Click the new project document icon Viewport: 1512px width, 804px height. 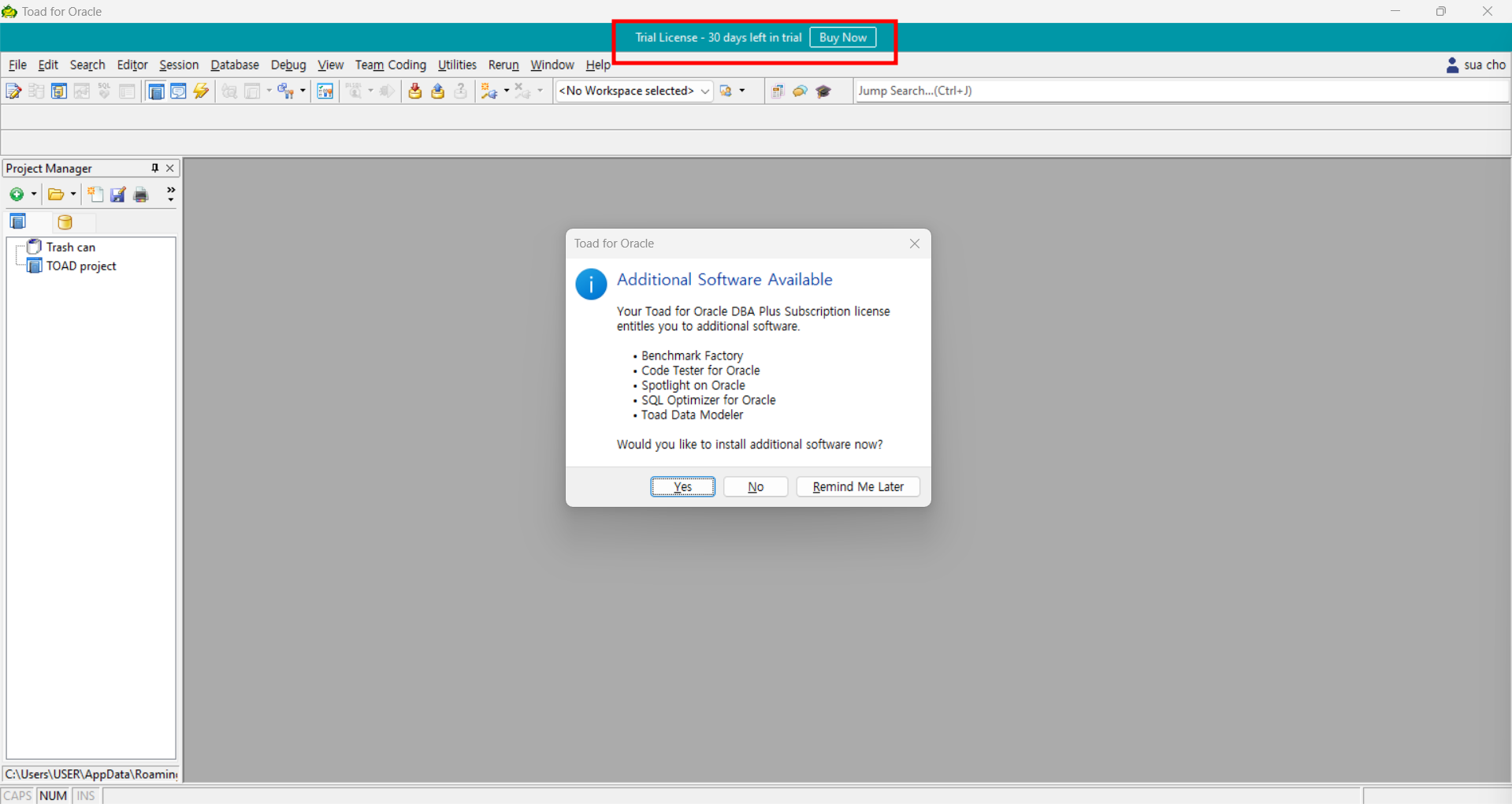point(95,194)
